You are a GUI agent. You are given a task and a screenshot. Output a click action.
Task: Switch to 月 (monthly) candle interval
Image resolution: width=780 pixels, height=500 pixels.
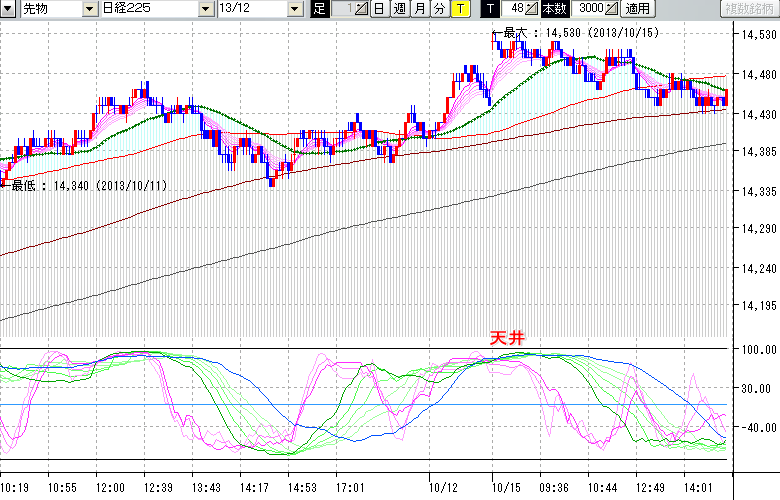[419, 9]
